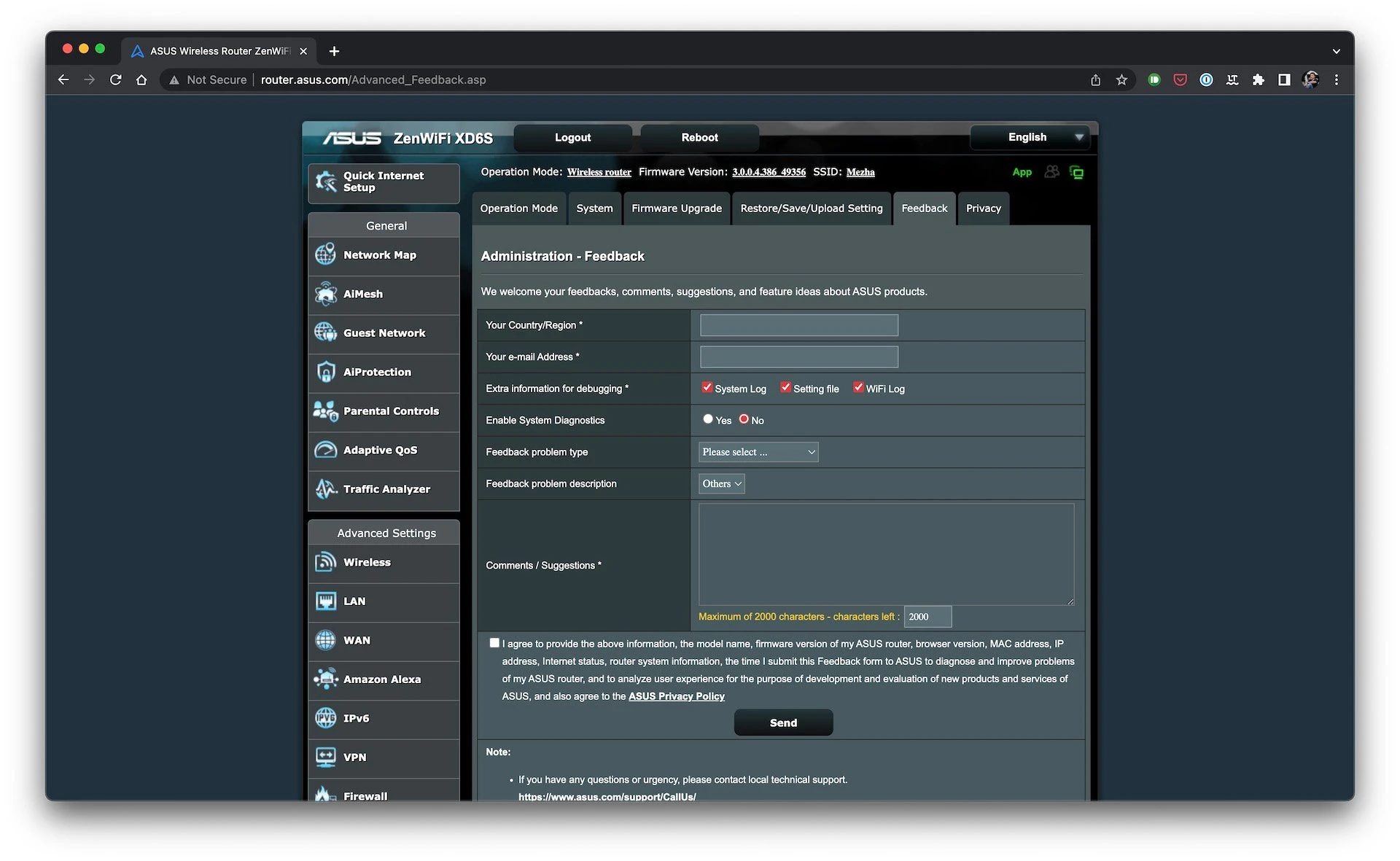This screenshot has height=861, width=1400.
Task: Switch to the System tab
Action: (594, 209)
